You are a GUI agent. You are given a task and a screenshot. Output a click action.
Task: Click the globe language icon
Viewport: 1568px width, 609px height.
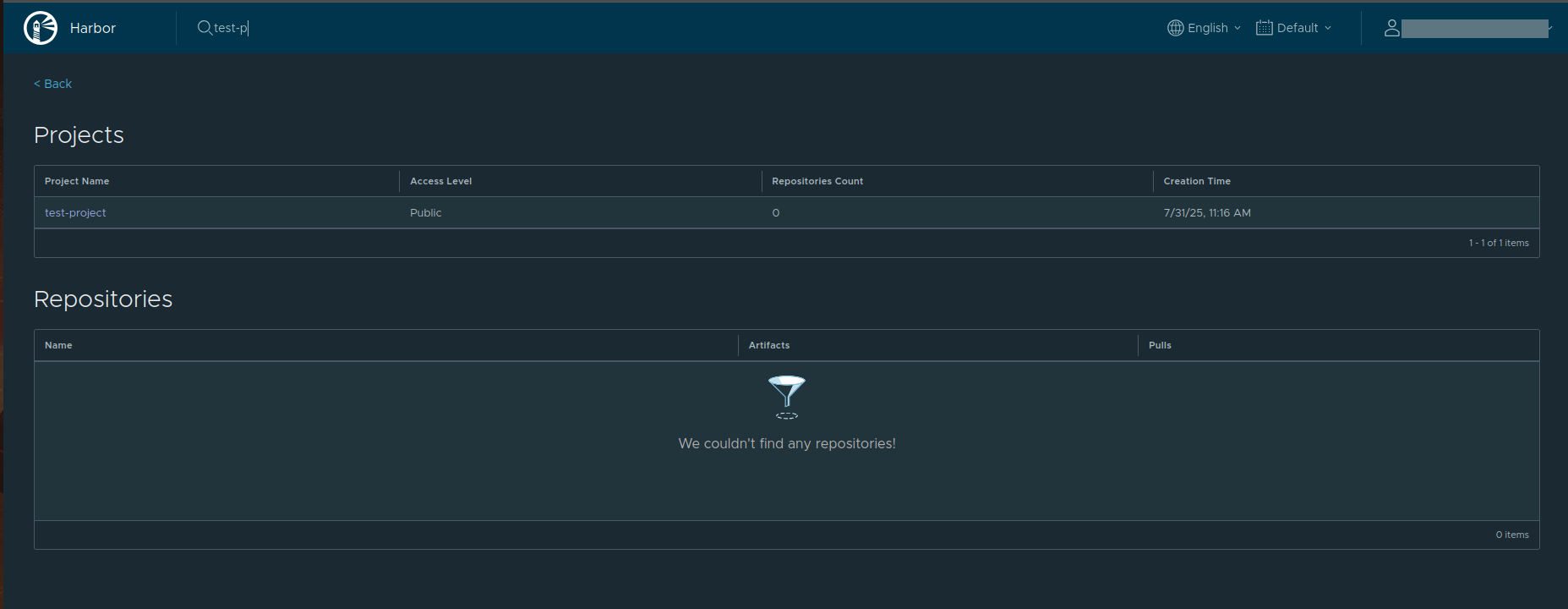click(1175, 28)
